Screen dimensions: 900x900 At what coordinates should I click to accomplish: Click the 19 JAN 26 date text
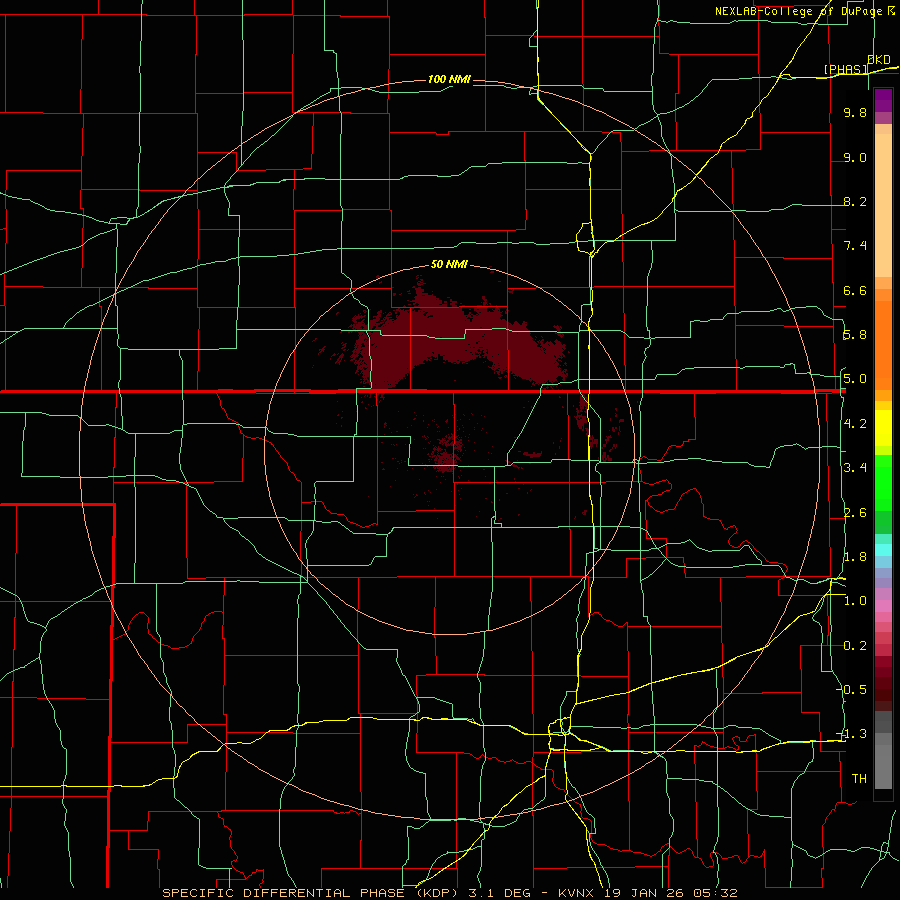pyautogui.click(x=646, y=893)
